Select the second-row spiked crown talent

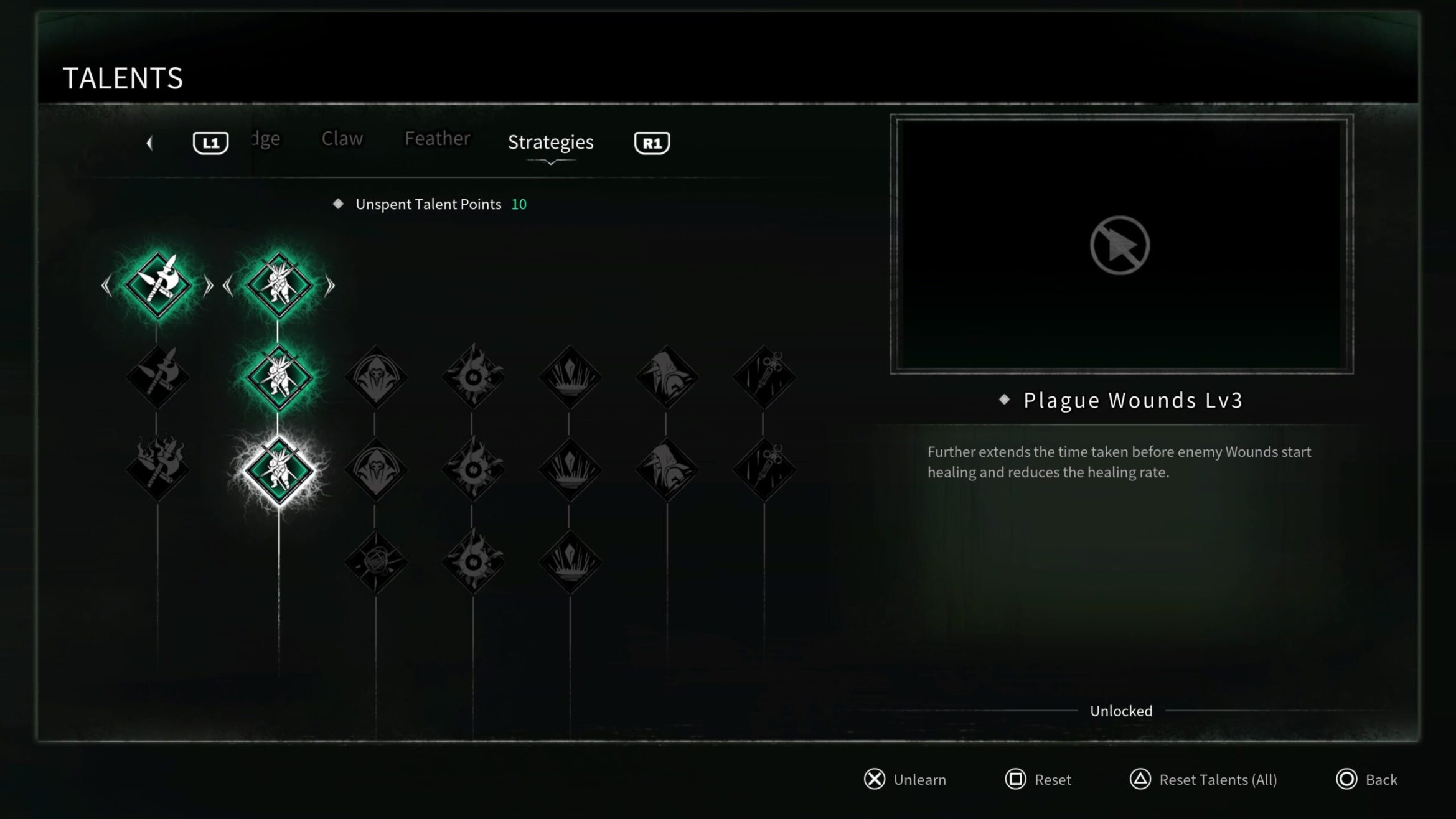pos(570,469)
